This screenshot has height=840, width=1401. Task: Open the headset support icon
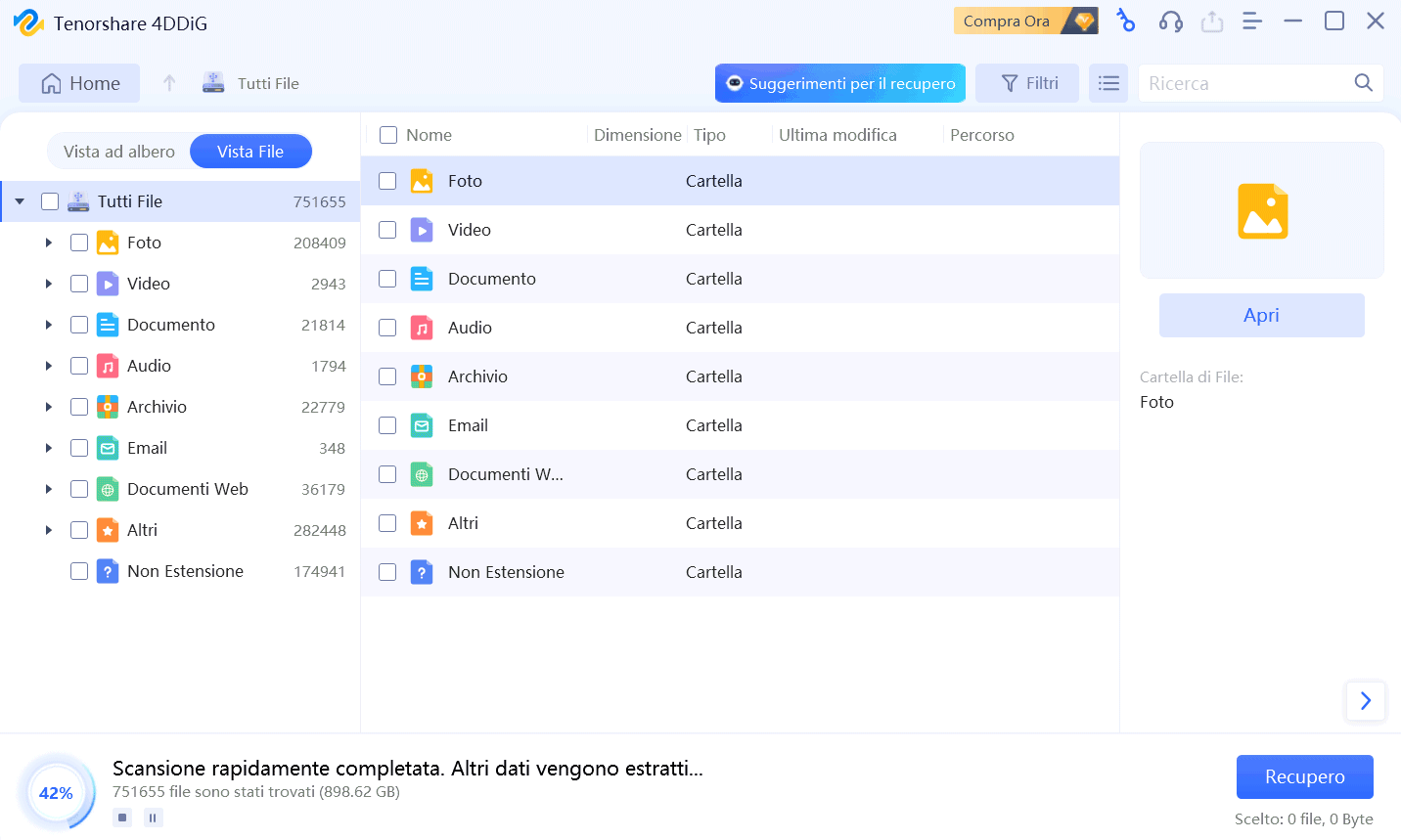tap(1170, 22)
